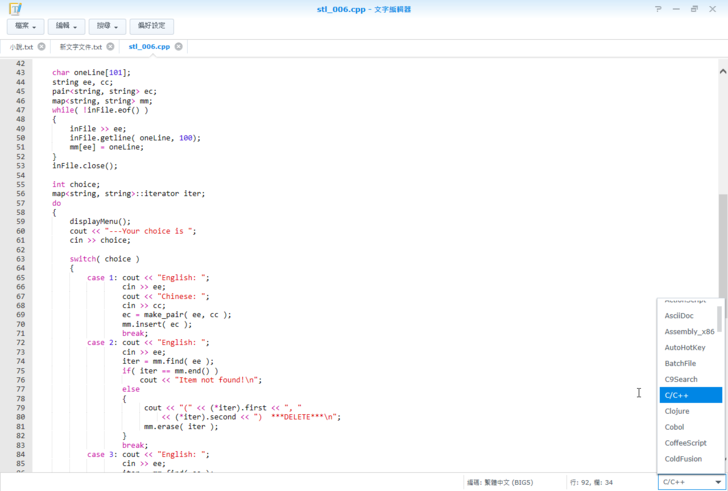
Task: Select Assembly_x86 syntax option
Action: click(x=689, y=331)
